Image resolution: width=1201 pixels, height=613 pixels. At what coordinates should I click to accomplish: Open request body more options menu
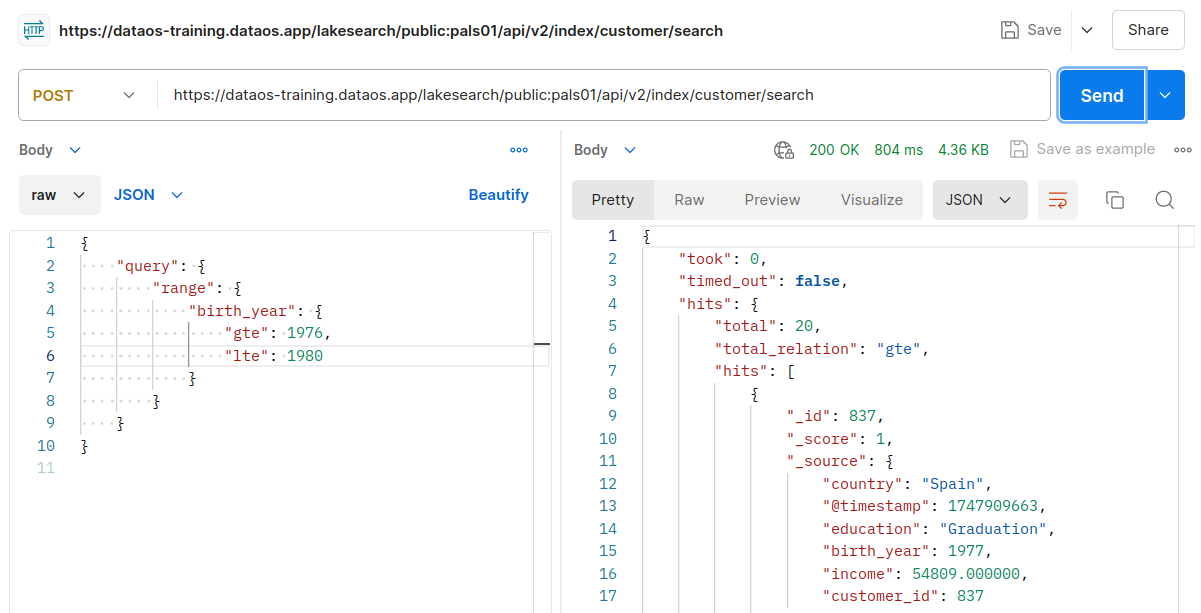click(519, 150)
